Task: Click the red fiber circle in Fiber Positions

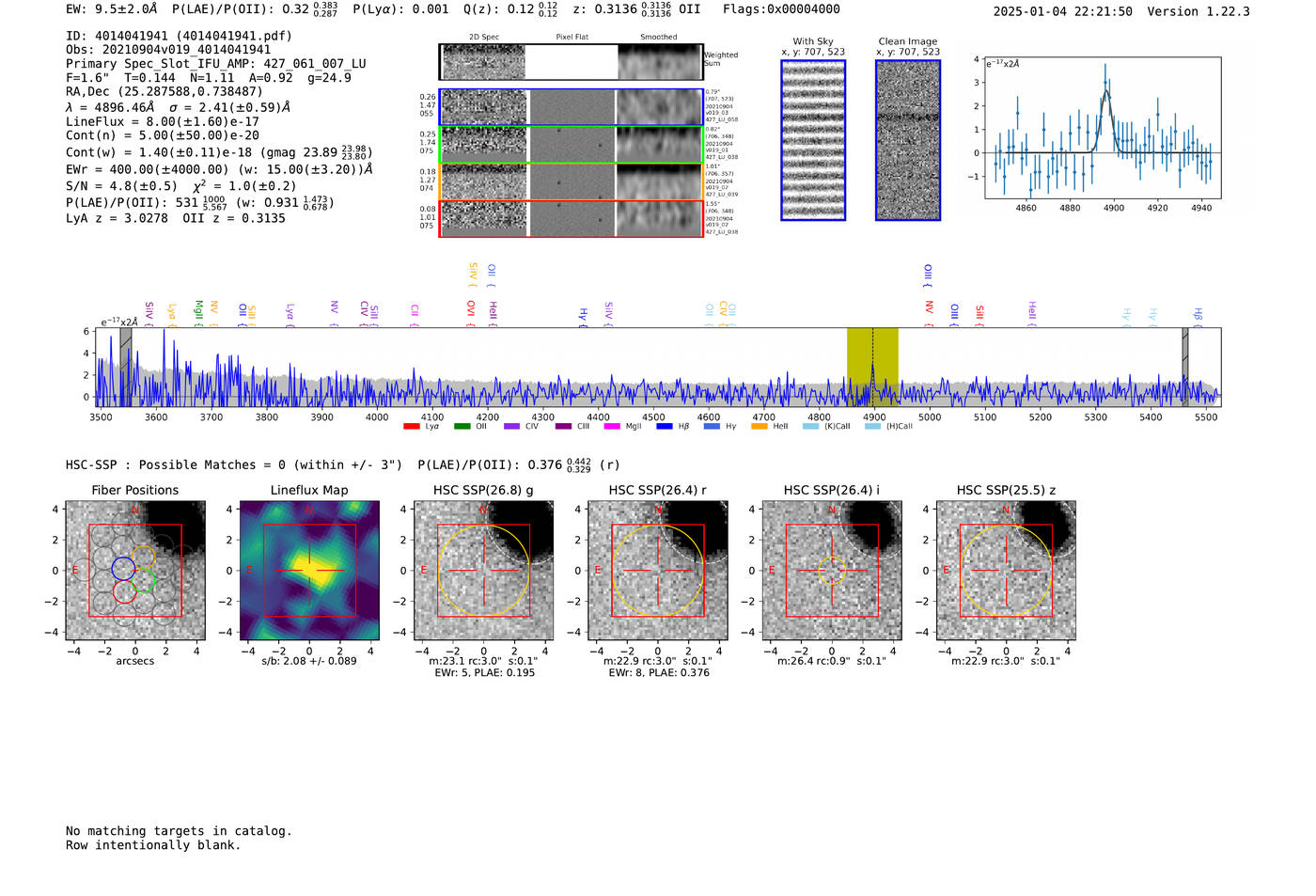Action: tap(124, 591)
